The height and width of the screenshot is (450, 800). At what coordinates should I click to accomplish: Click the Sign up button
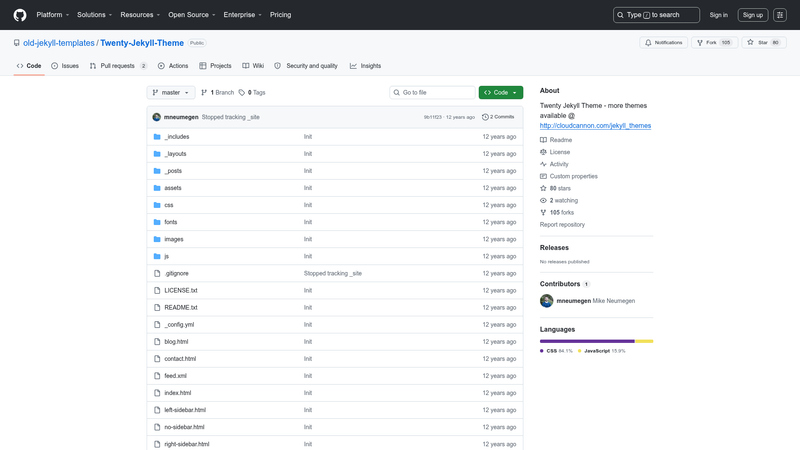click(753, 15)
